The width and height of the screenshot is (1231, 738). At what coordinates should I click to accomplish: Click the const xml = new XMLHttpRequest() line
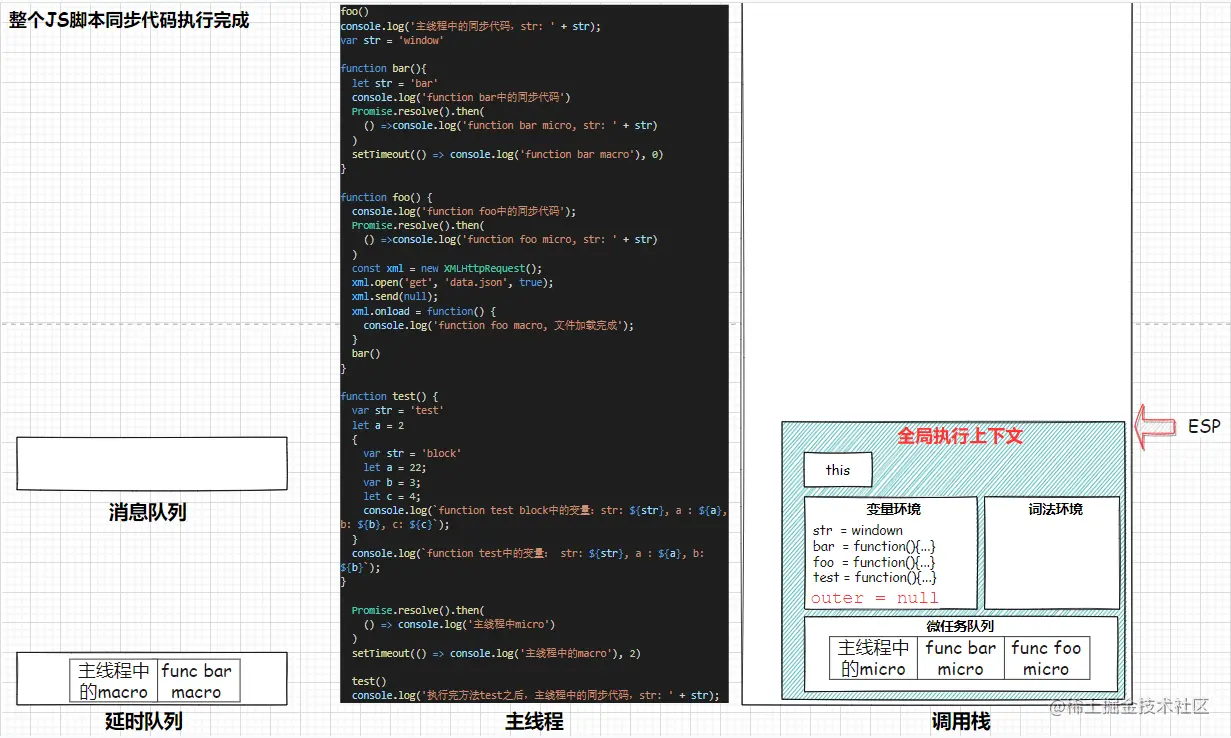click(447, 268)
